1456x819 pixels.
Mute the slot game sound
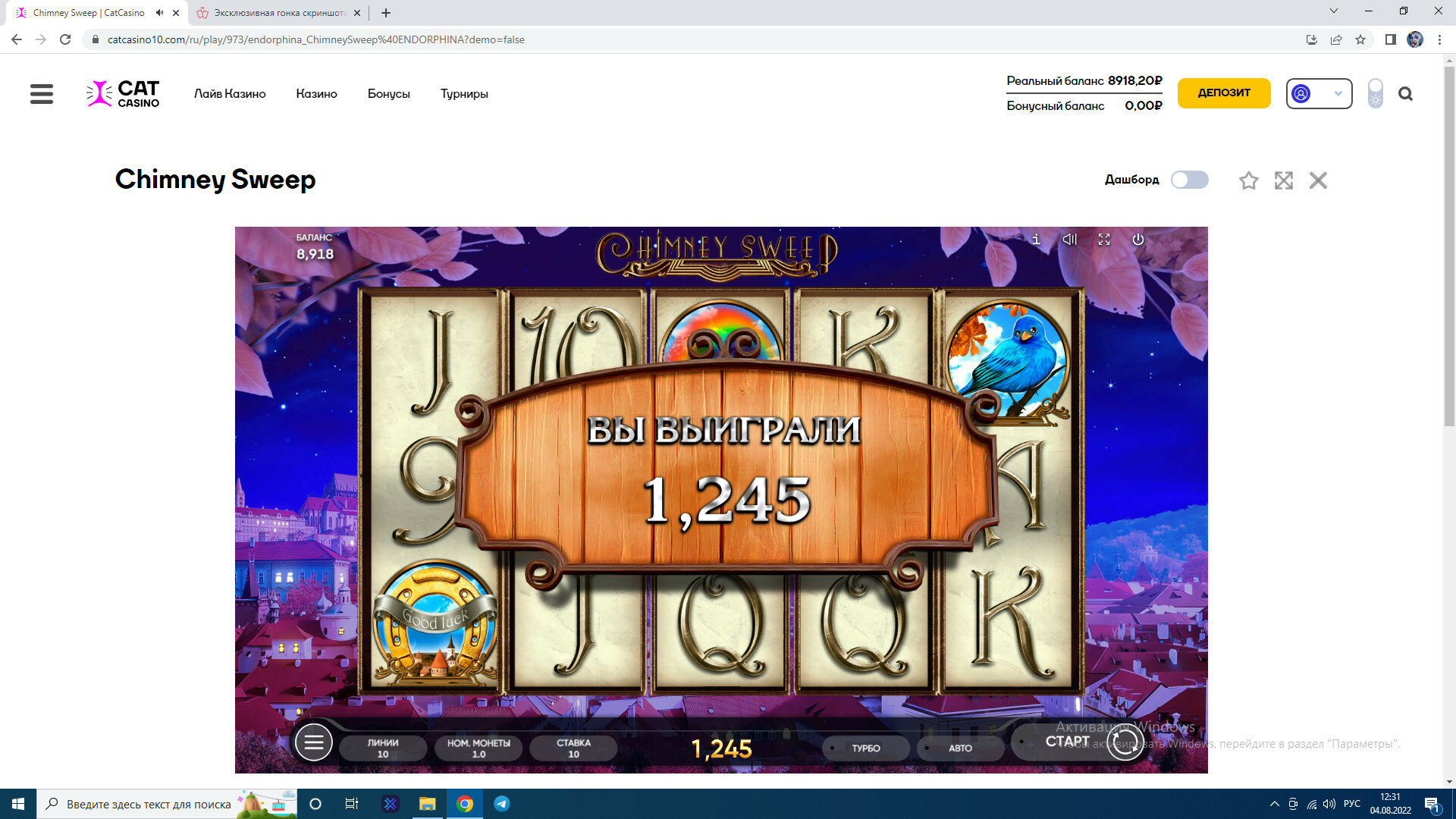[x=1069, y=240]
